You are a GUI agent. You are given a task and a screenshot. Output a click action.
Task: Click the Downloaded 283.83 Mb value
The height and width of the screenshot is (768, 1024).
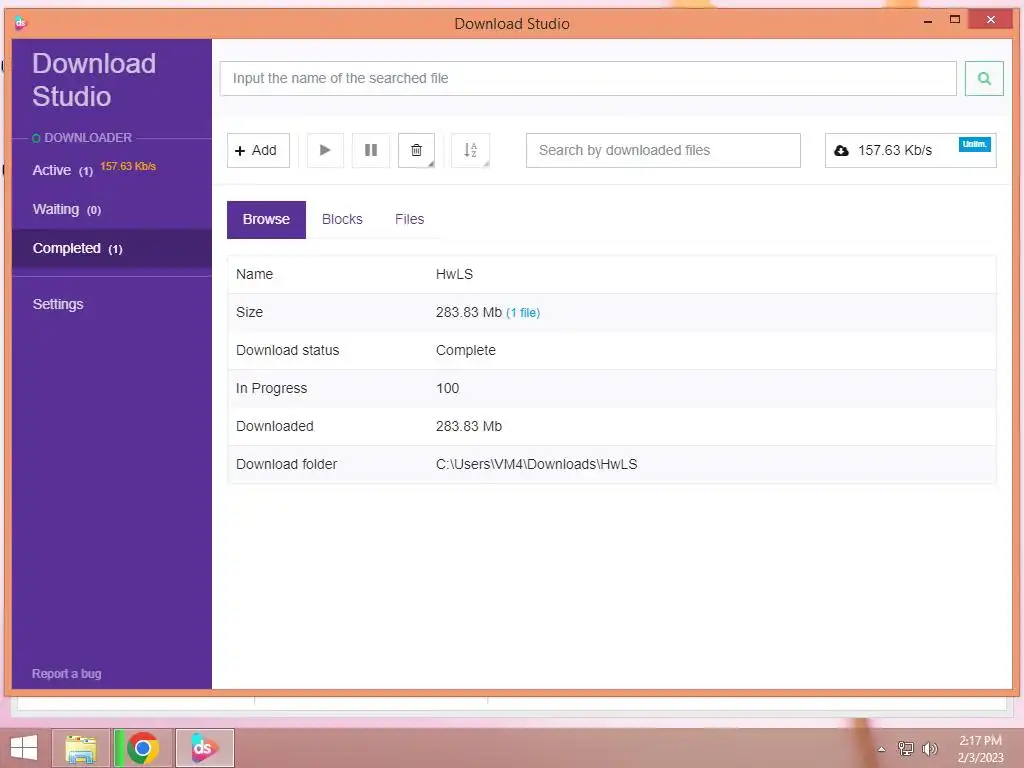[x=469, y=426]
